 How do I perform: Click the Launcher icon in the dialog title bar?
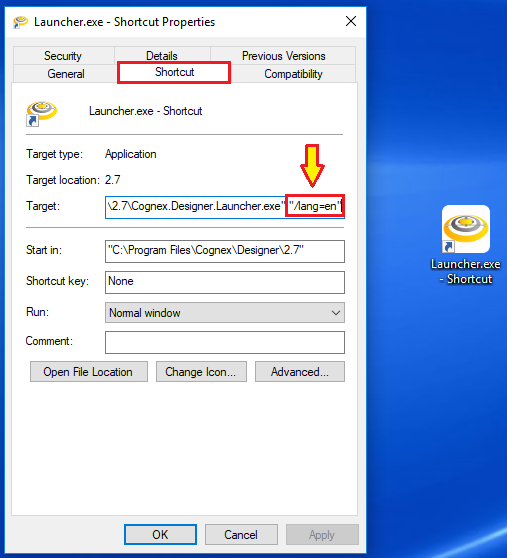[20, 22]
